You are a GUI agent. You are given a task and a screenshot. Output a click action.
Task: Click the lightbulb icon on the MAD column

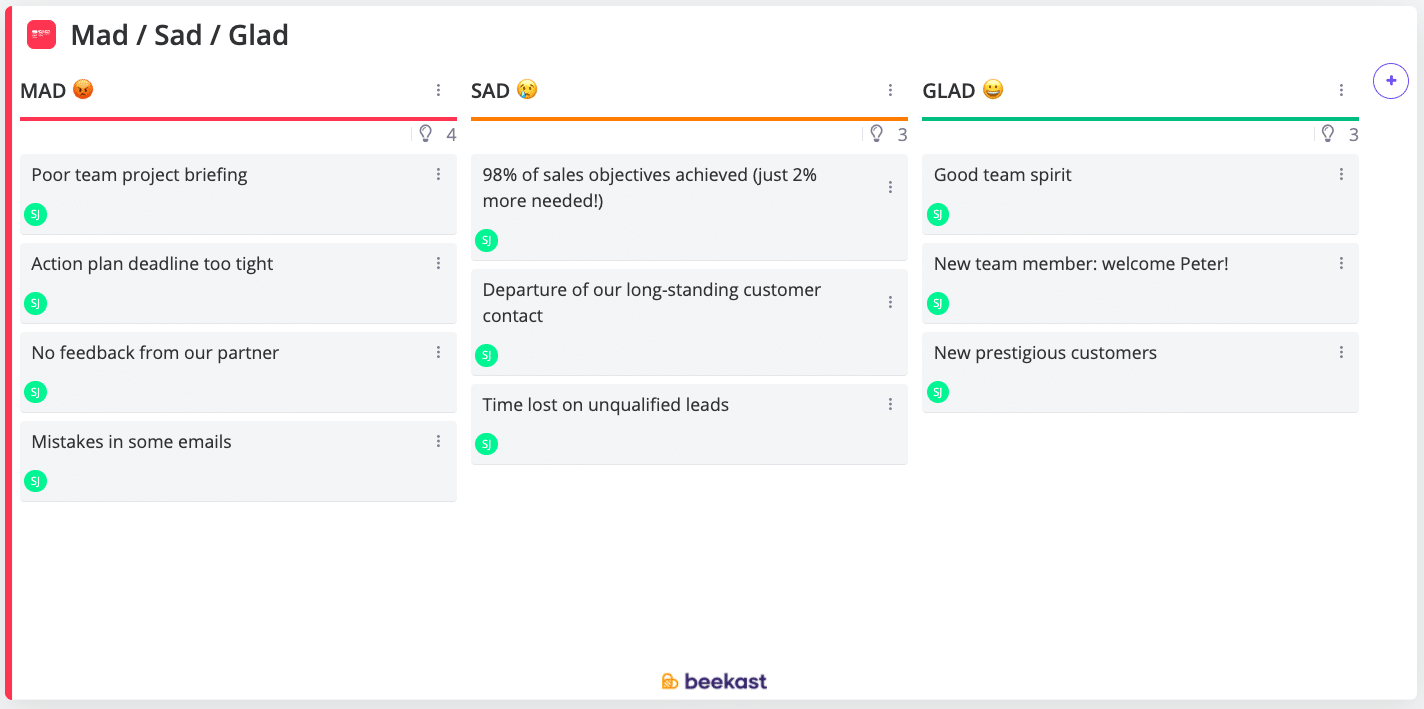(x=425, y=133)
